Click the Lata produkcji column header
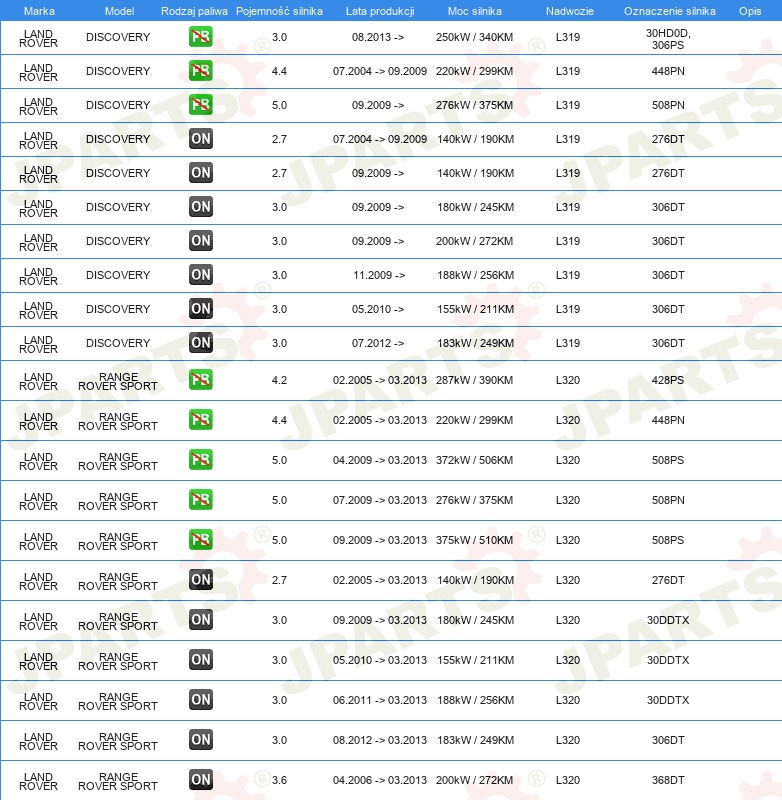The image size is (782, 800). coord(378,10)
